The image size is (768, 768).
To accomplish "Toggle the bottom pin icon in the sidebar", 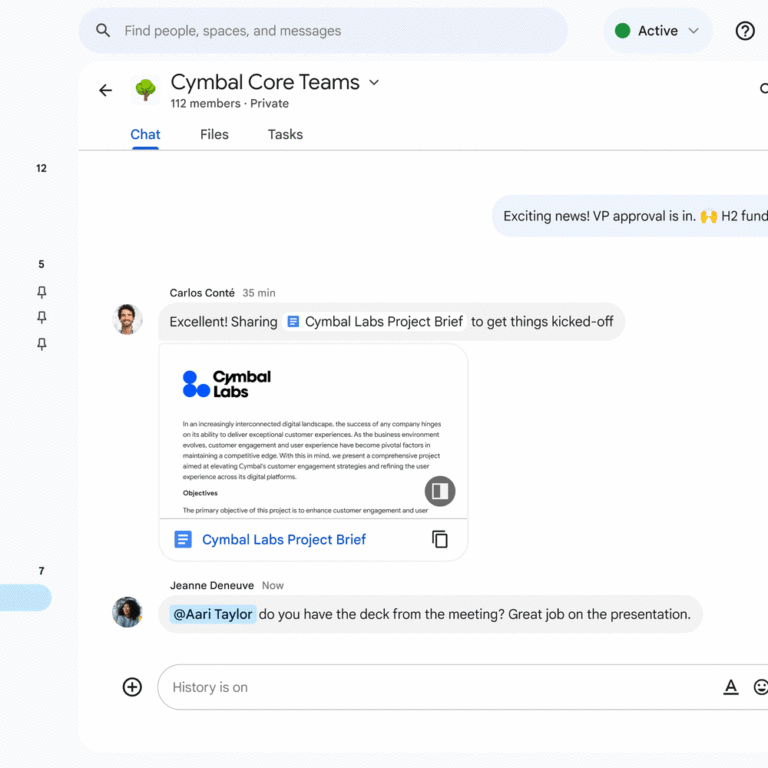I will (41, 343).
